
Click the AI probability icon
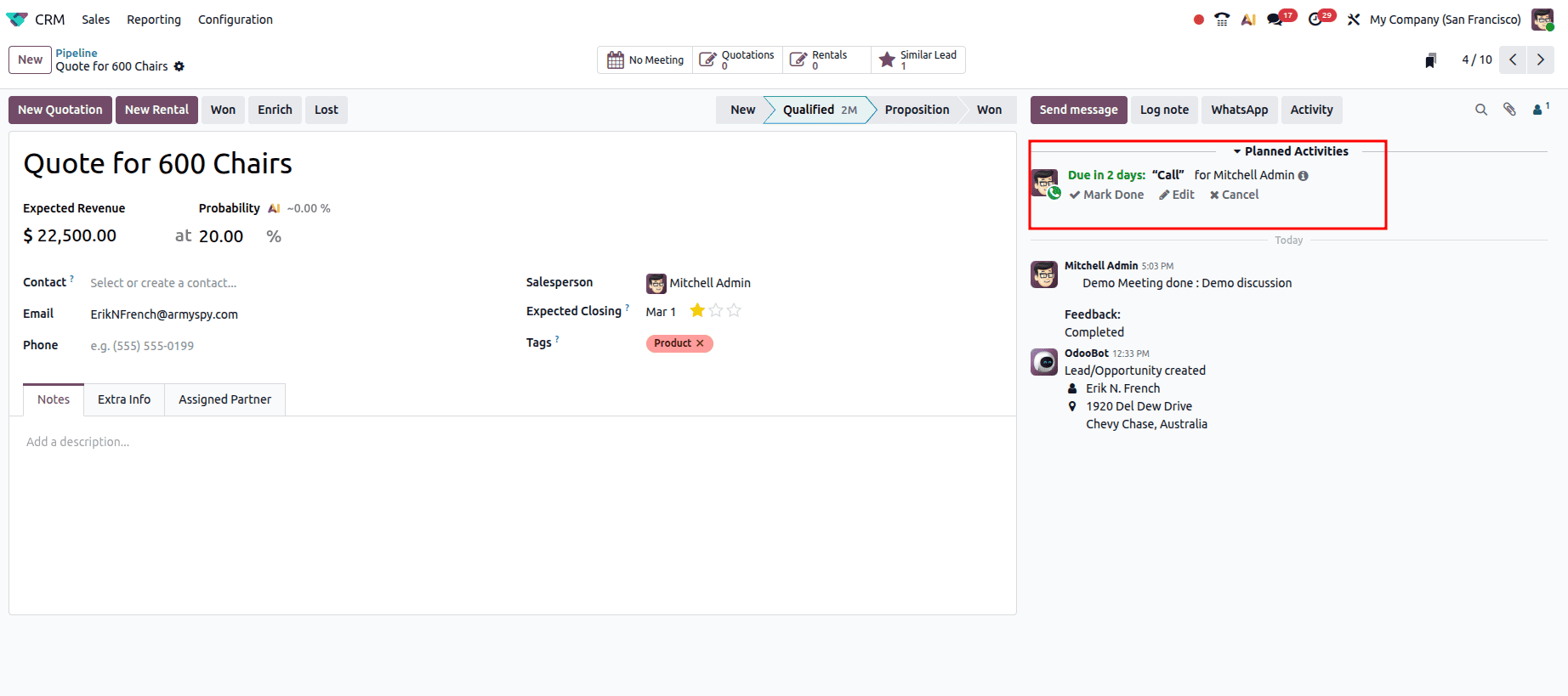274,208
